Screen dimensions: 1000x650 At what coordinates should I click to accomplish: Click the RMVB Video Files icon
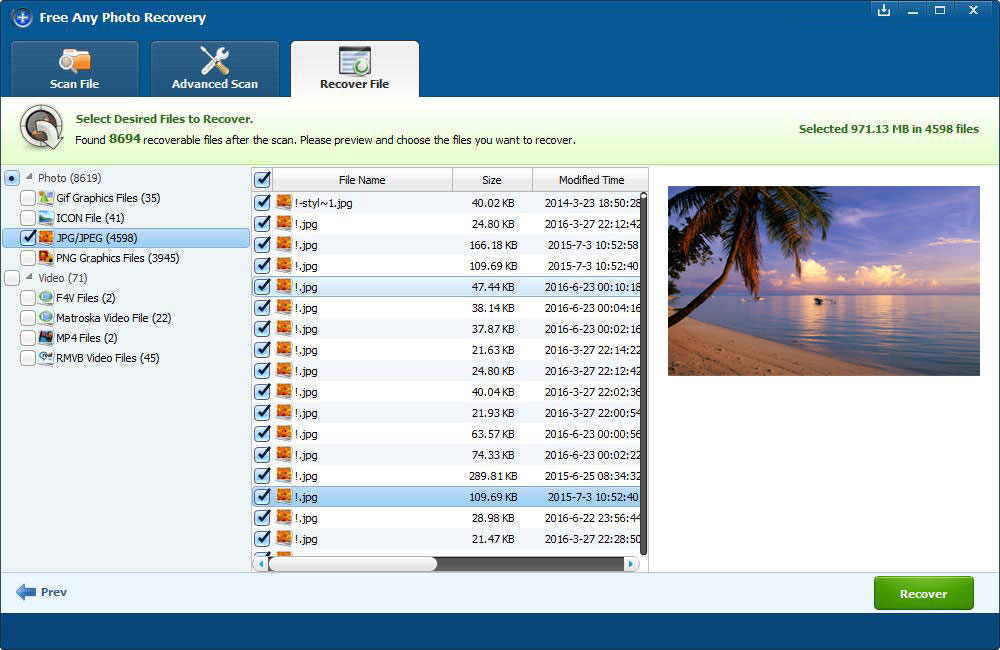pos(46,358)
